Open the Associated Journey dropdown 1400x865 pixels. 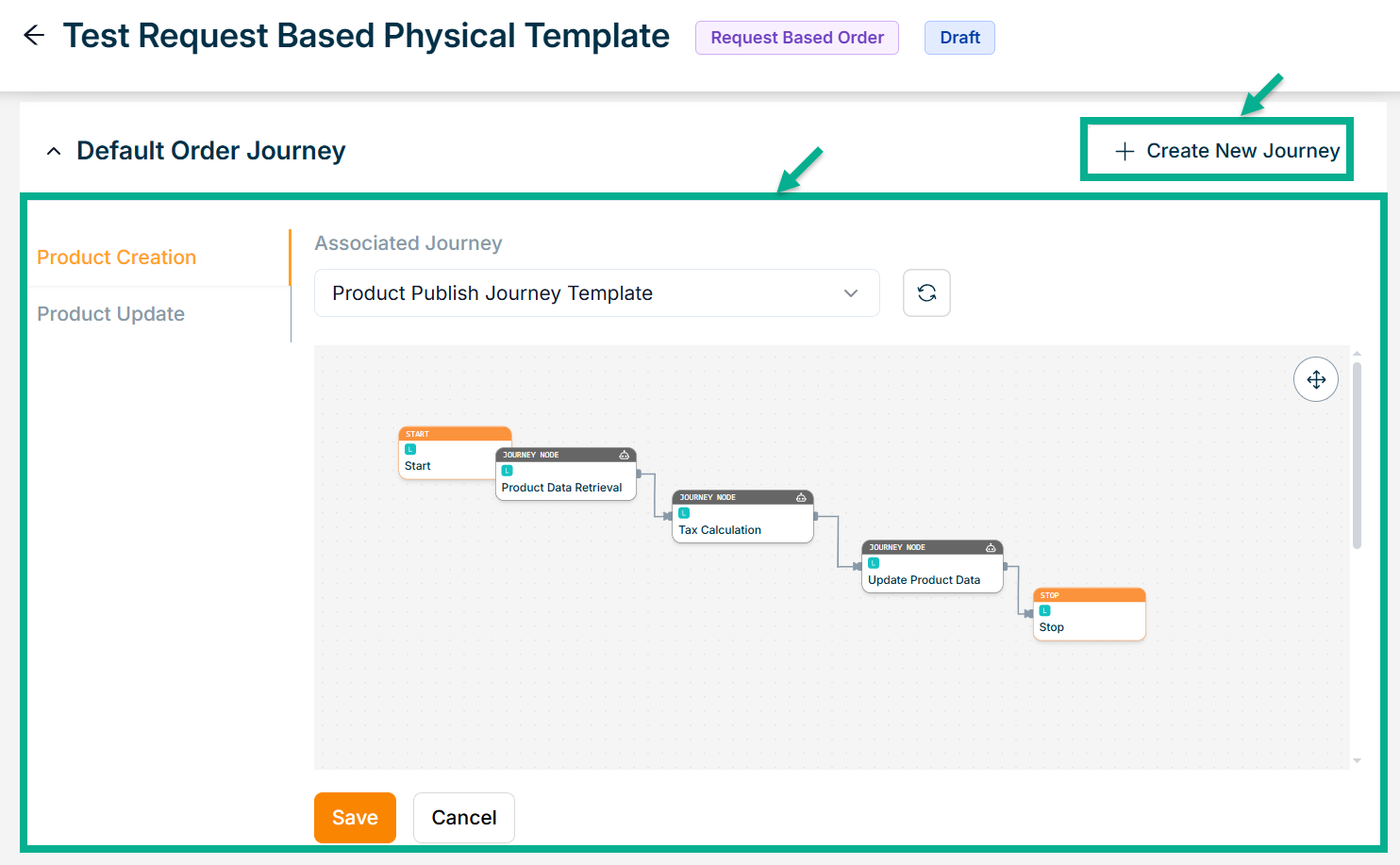tap(596, 293)
